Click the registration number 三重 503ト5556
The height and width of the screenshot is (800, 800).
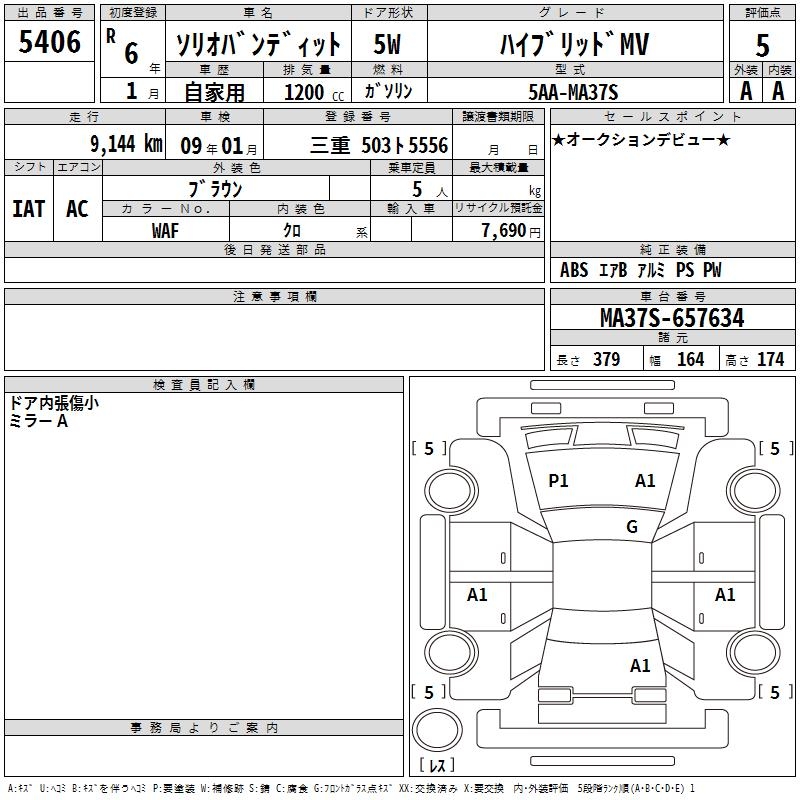click(x=379, y=145)
